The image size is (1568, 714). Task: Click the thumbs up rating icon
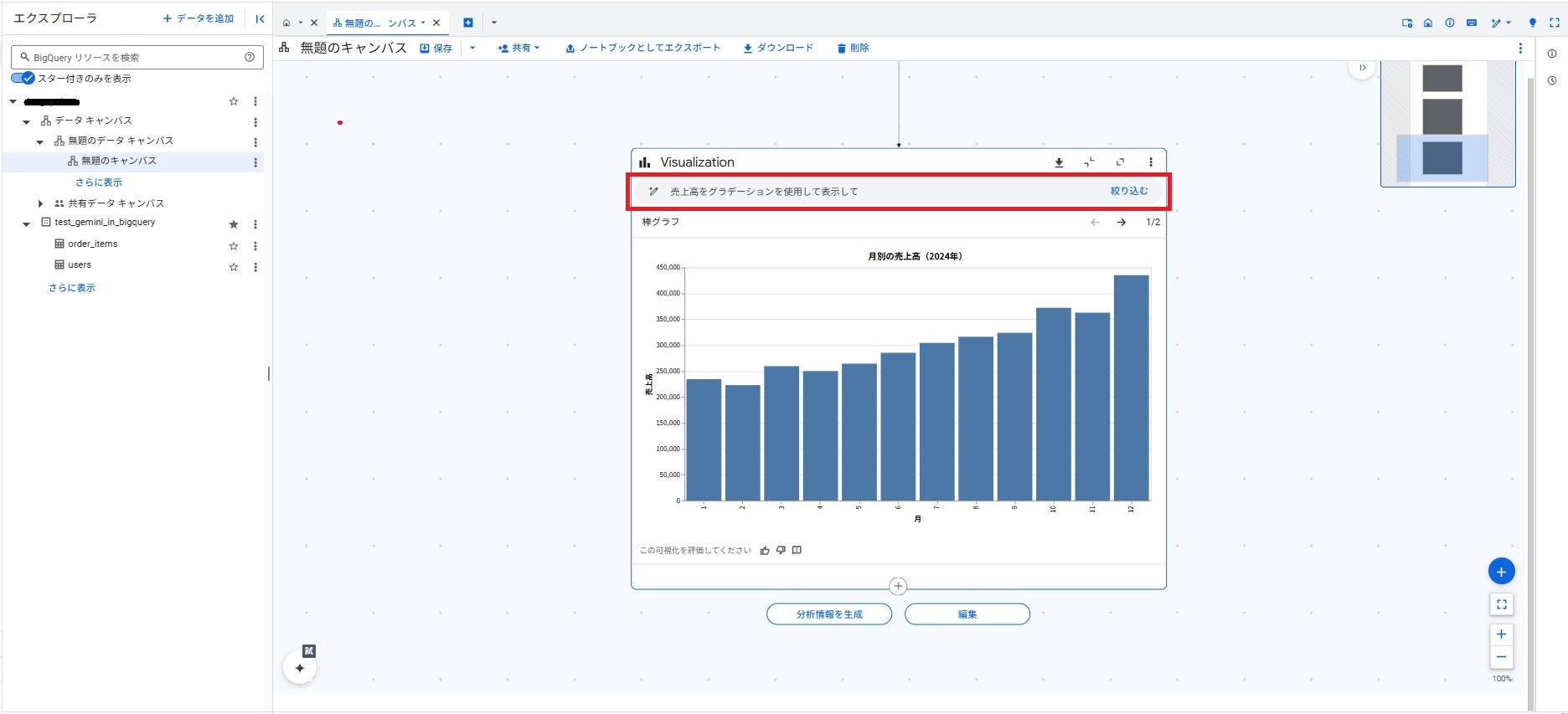pos(765,551)
